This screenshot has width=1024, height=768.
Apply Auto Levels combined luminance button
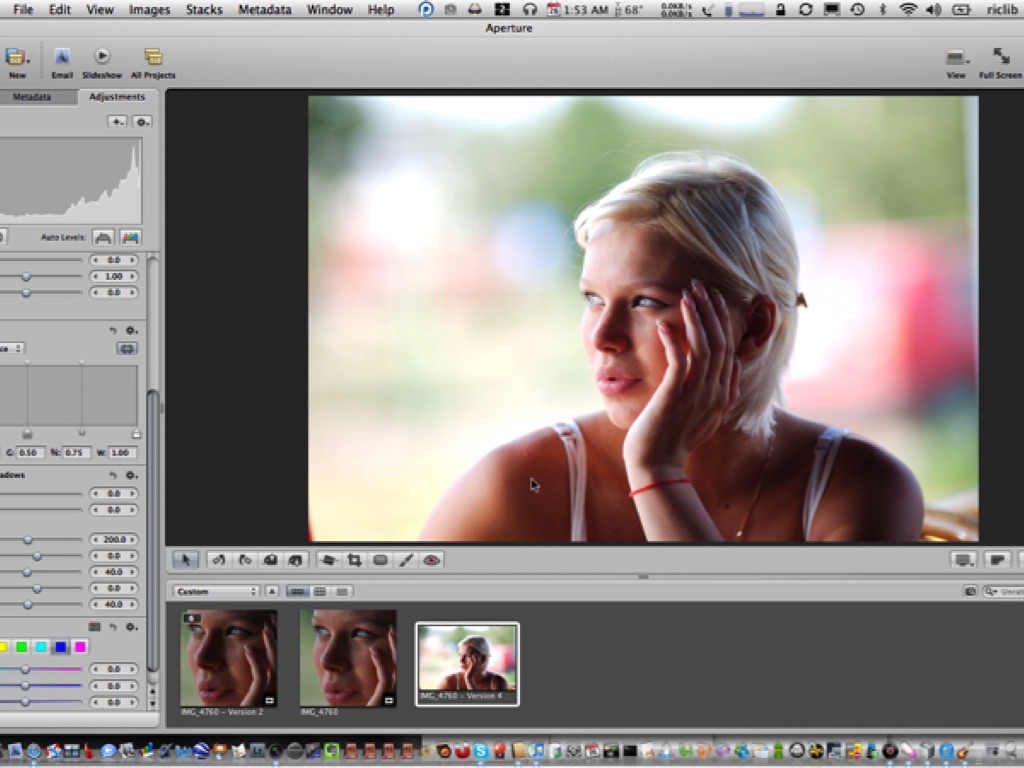103,237
